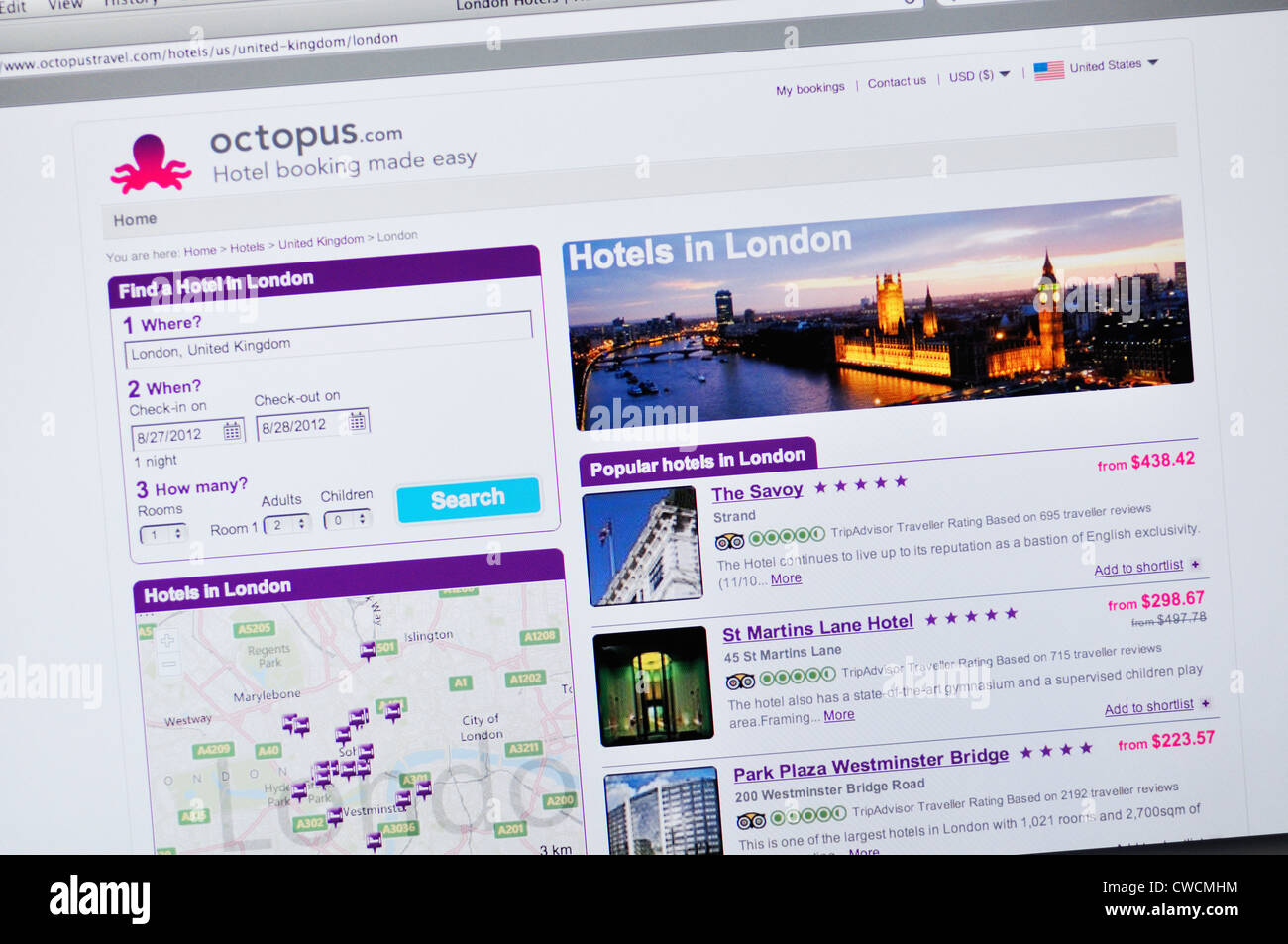Click The Savoy star rating

click(860, 484)
